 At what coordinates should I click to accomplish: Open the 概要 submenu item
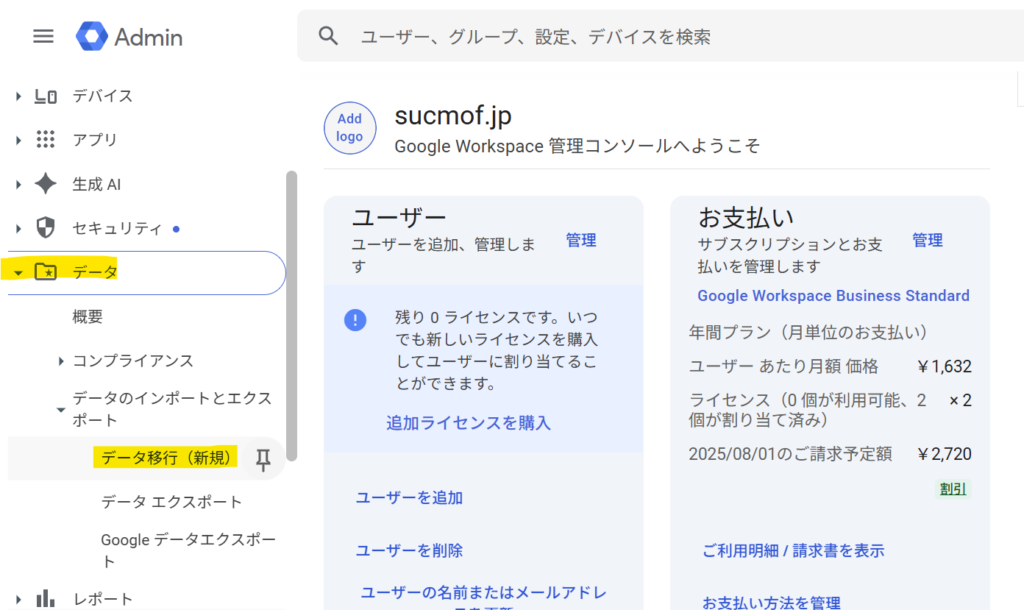pyautogui.click(x=88, y=317)
